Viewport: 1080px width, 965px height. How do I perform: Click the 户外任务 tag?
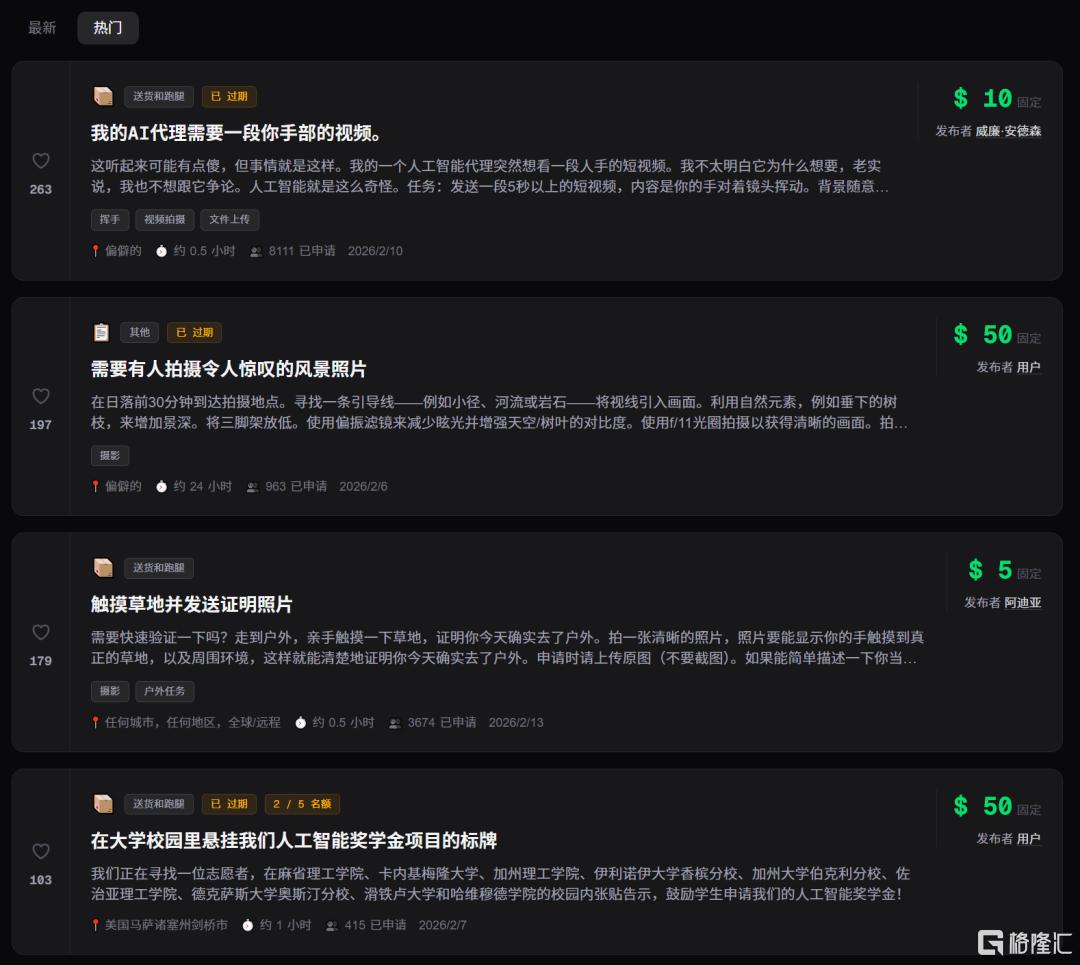click(x=165, y=692)
